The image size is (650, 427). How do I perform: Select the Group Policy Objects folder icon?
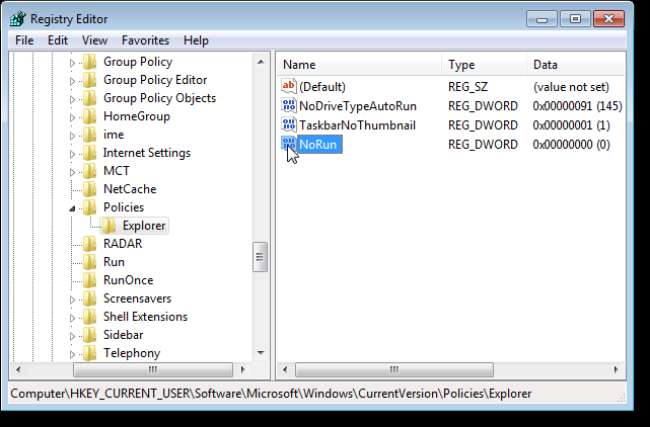point(89,99)
